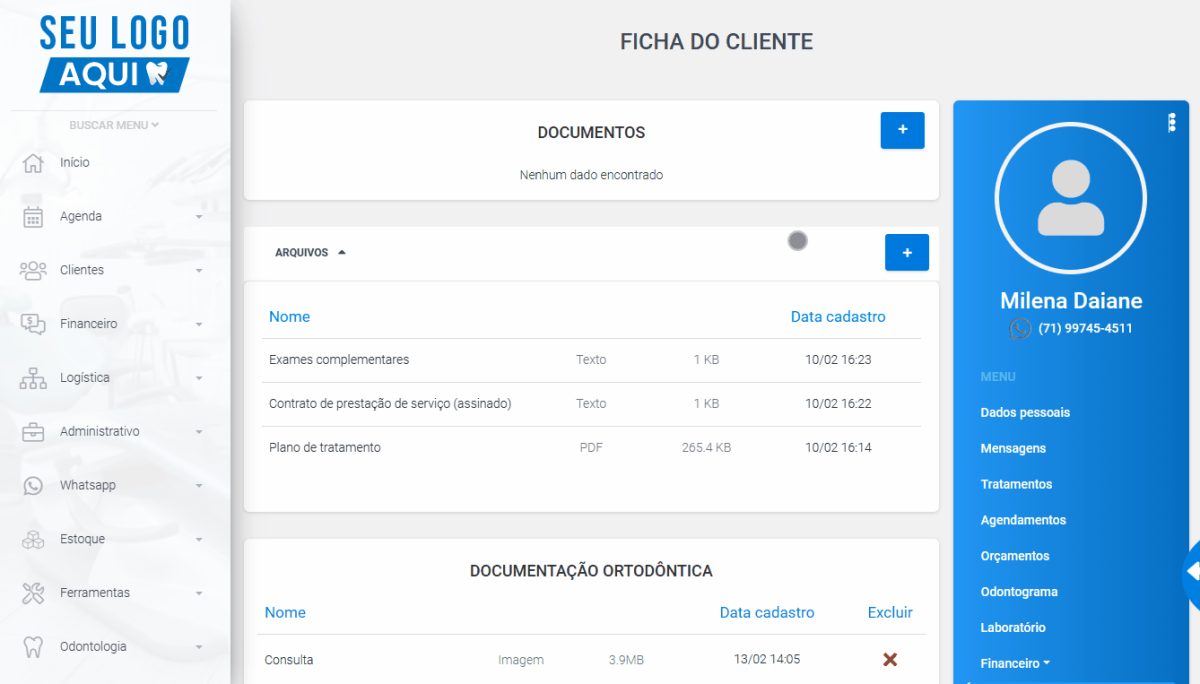Add a new file in ARQUIVOS
The height and width of the screenshot is (684, 1200).
click(x=907, y=253)
